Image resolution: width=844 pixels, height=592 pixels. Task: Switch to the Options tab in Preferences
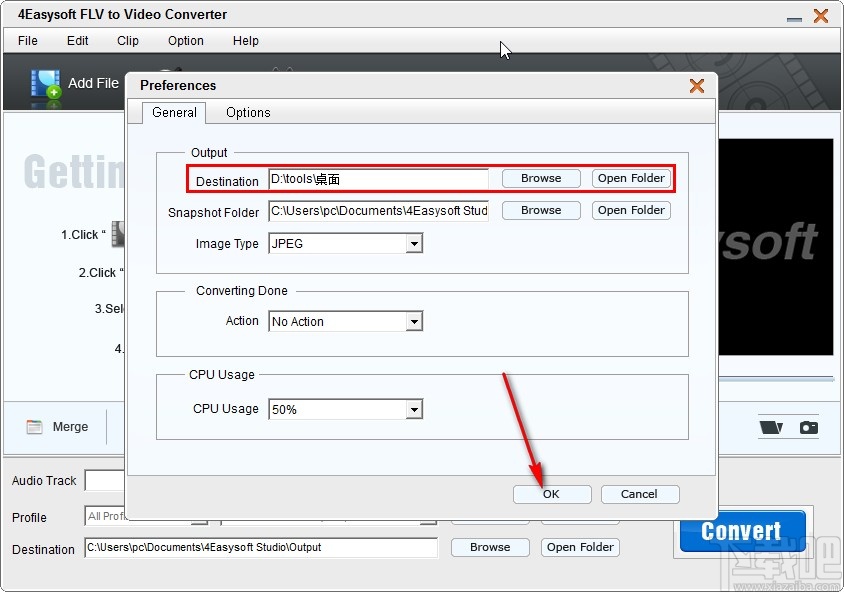click(x=247, y=112)
